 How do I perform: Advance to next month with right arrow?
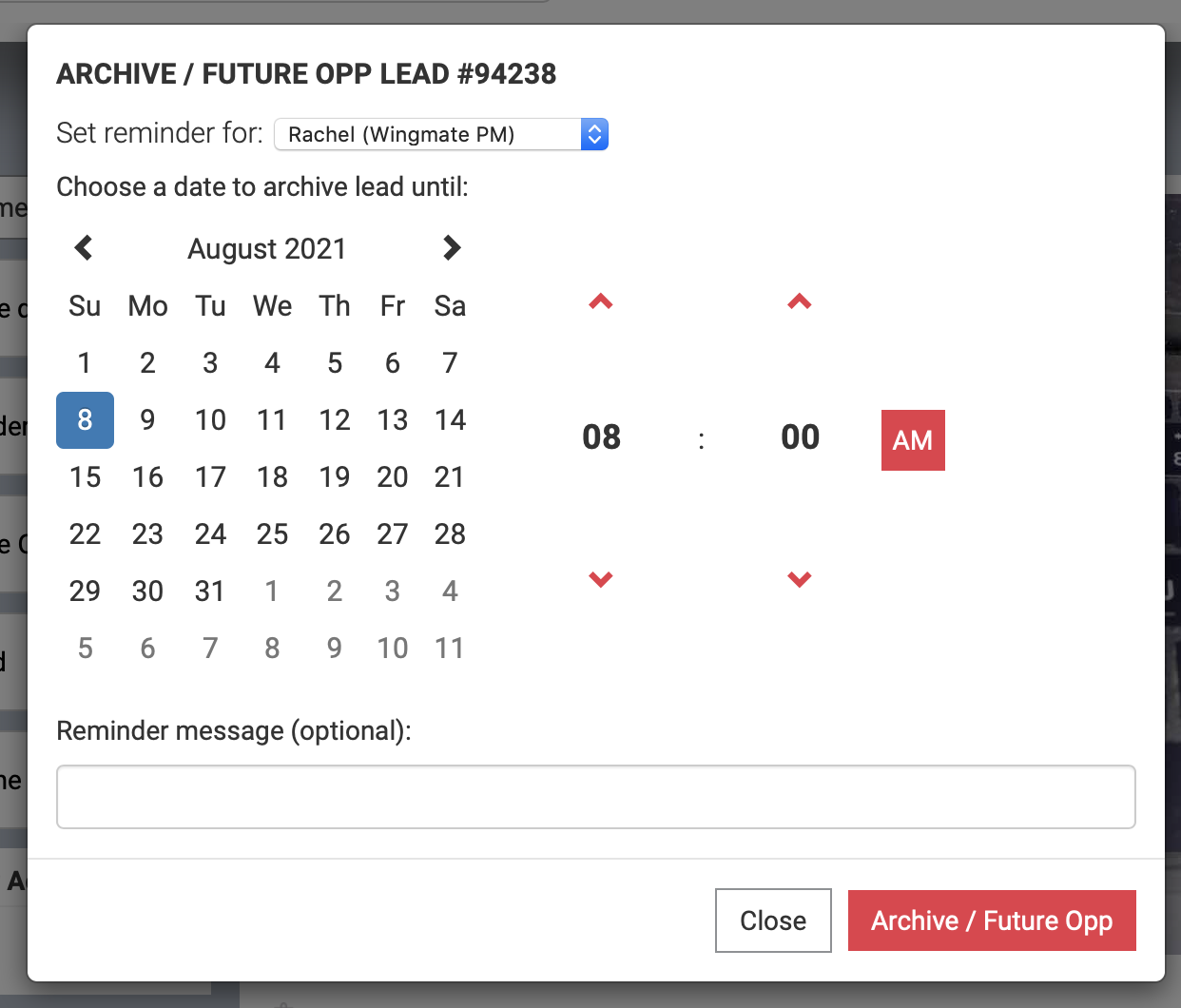pos(452,248)
